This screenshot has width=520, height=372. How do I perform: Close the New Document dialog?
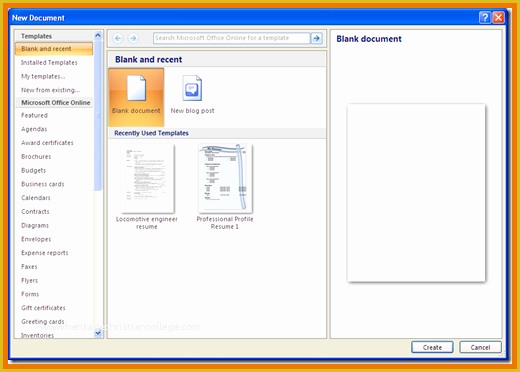(x=498, y=17)
